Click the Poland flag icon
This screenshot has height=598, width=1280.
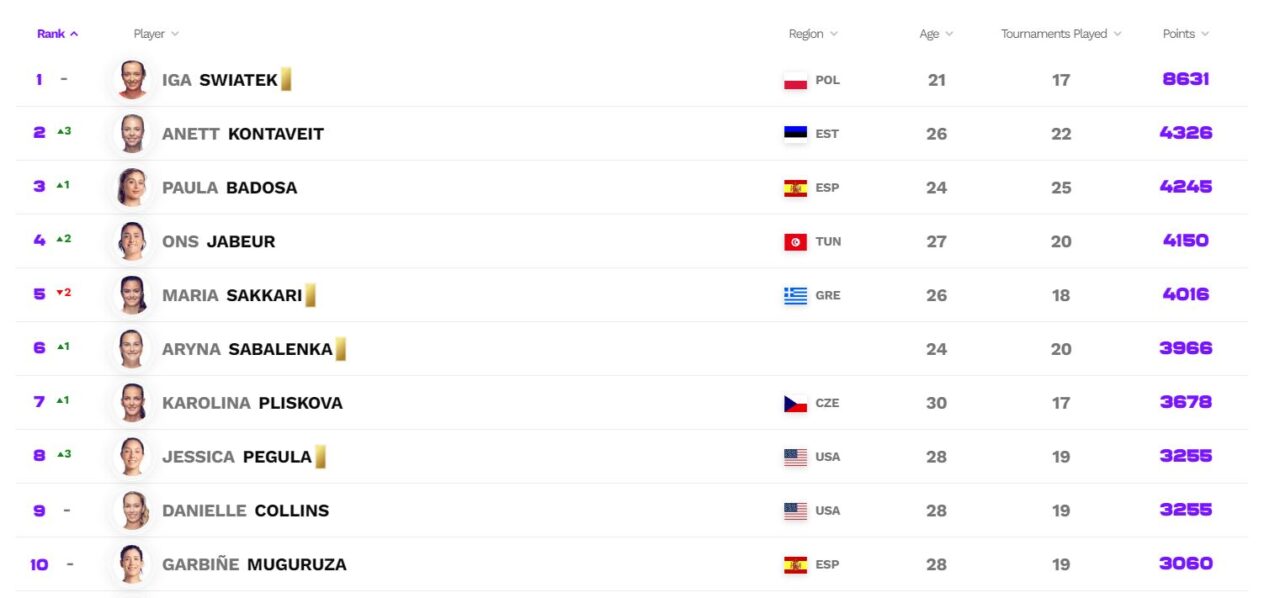(x=795, y=80)
